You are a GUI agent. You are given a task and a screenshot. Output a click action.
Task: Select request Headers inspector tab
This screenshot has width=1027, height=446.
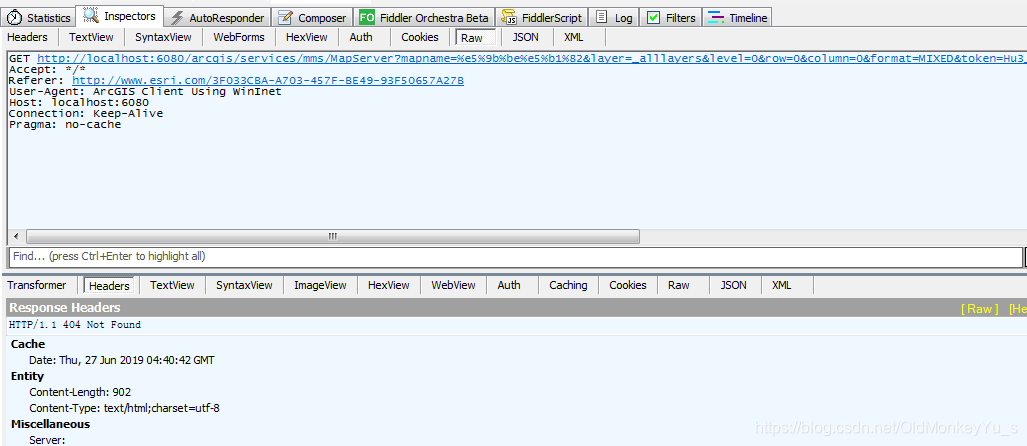click(28, 37)
